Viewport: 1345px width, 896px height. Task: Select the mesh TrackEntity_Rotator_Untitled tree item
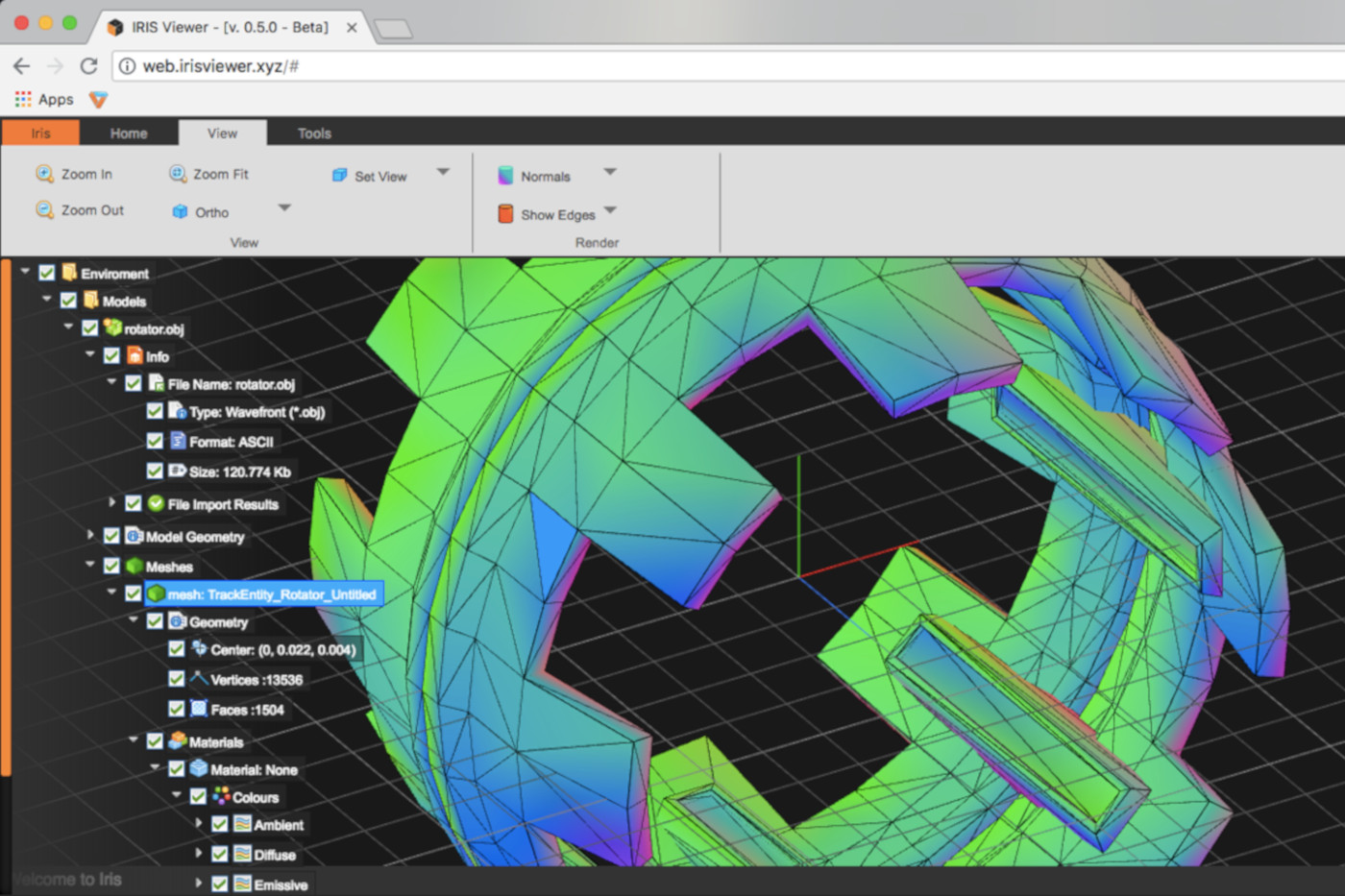click(x=272, y=594)
